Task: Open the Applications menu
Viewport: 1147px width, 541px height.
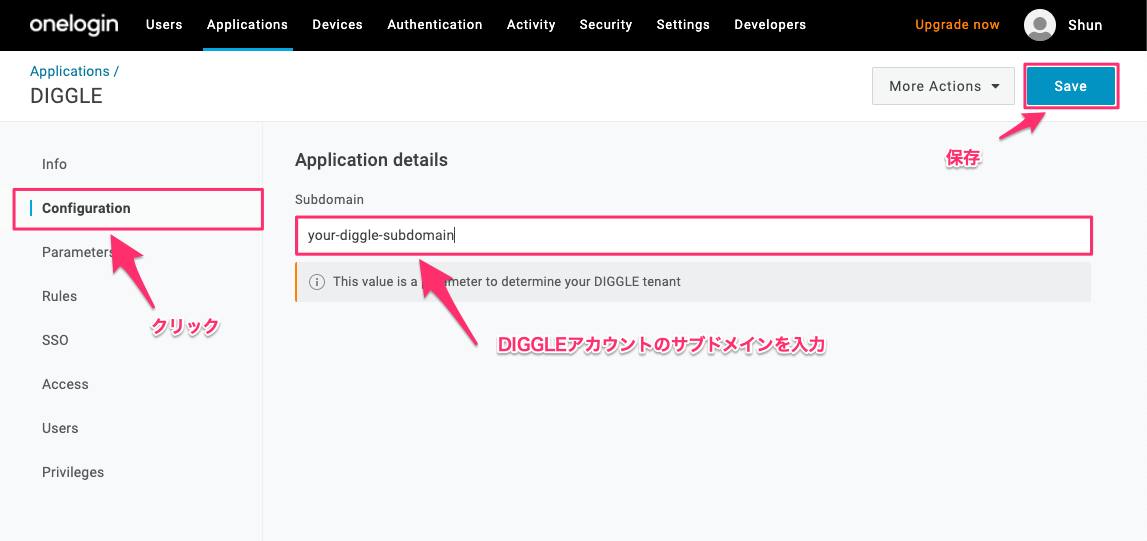Action: point(247,24)
